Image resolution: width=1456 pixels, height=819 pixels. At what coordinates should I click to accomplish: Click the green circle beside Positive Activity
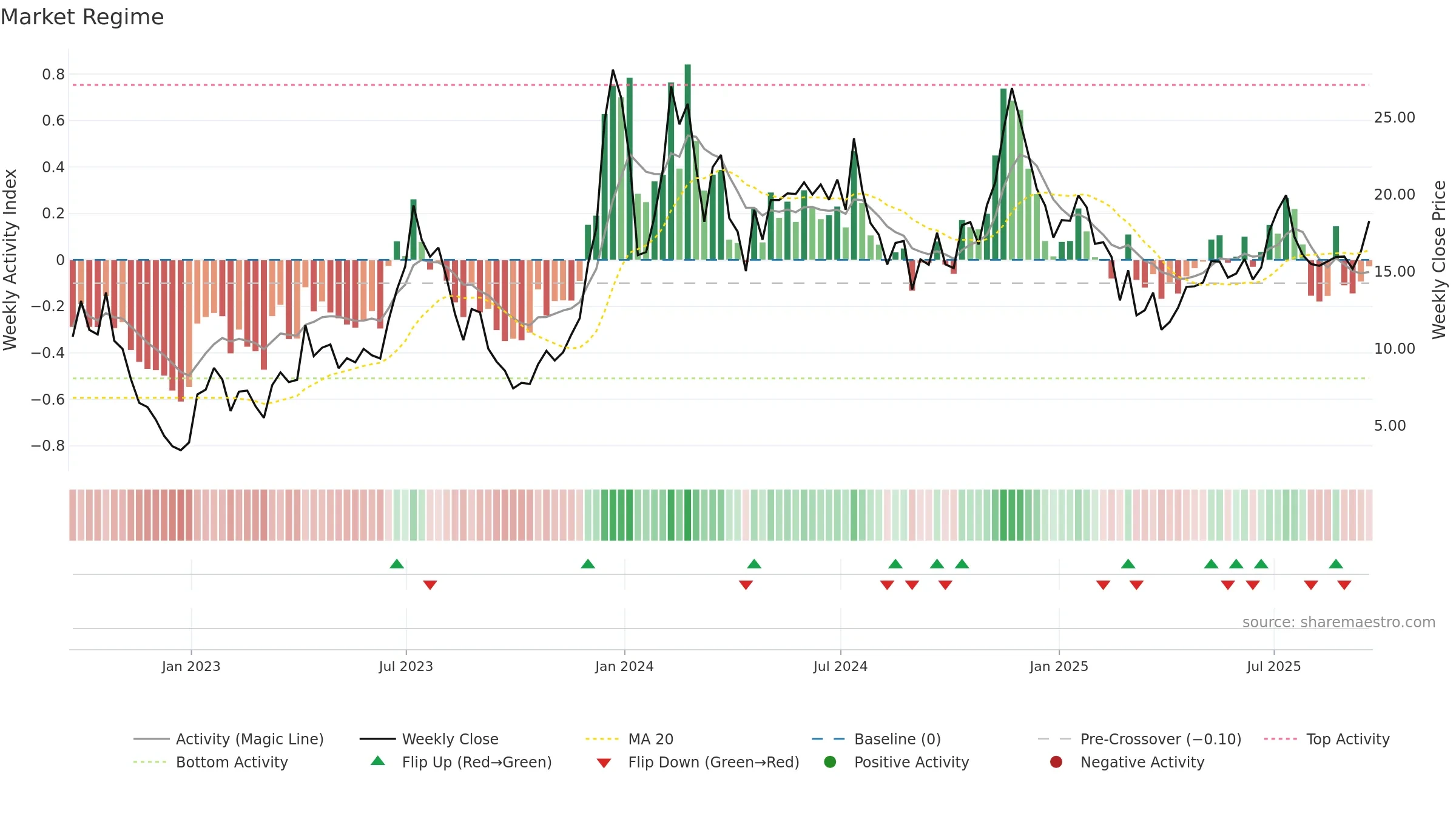pos(830,762)
